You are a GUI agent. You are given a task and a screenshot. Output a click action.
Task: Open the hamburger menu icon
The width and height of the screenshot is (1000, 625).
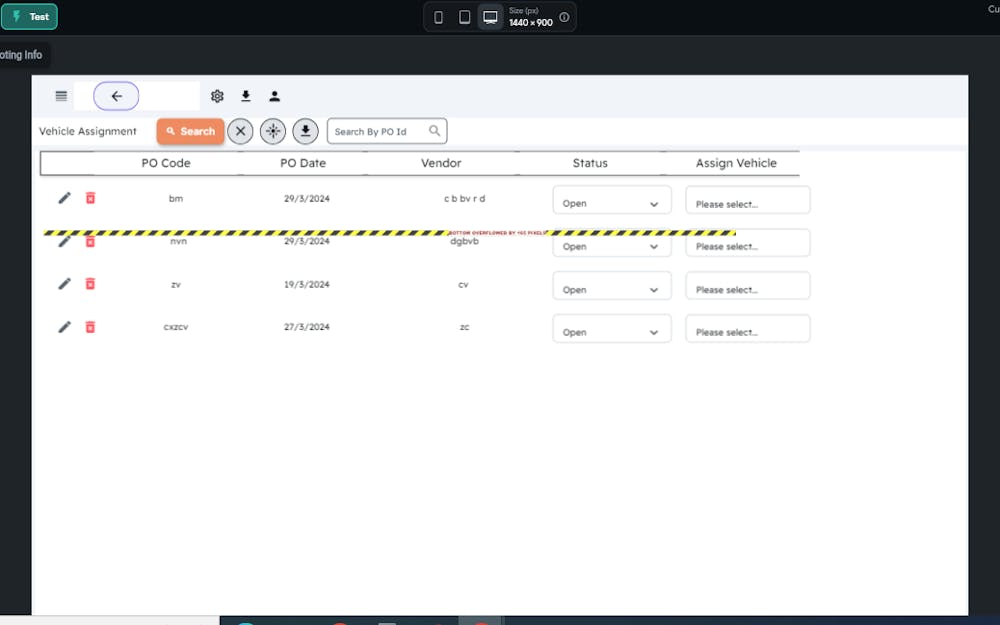61,96
